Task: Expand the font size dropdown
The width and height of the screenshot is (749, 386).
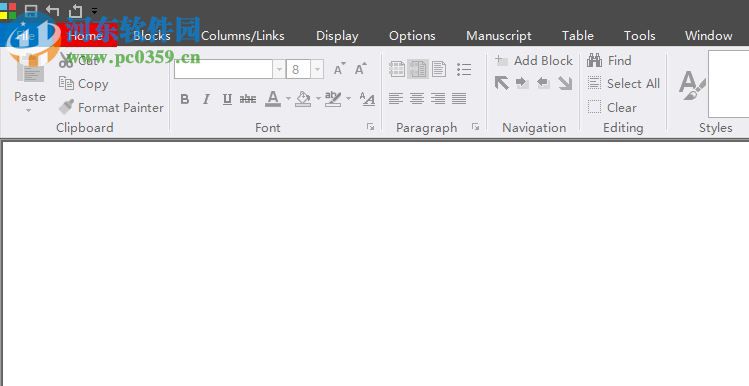Action: (x=318, y=70)
